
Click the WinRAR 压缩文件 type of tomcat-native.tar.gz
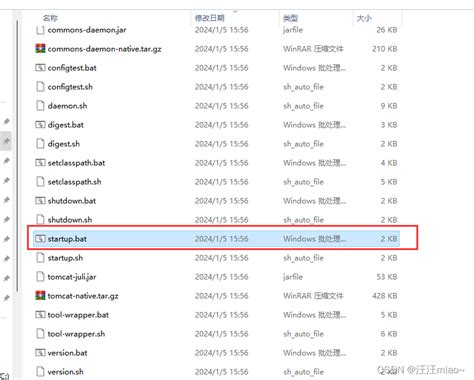pos(313,296)
